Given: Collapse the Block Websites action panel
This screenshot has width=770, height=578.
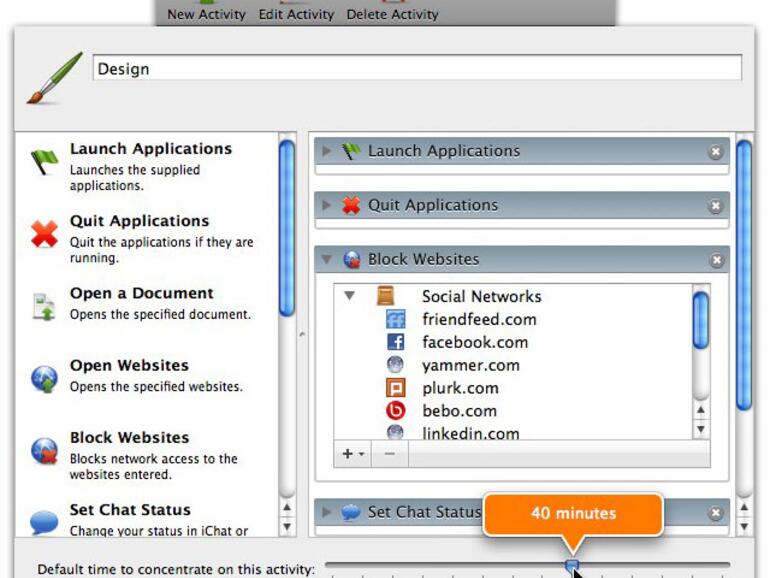Looking at the screenshot, I should pyautogui.click(x=327, y=259).
